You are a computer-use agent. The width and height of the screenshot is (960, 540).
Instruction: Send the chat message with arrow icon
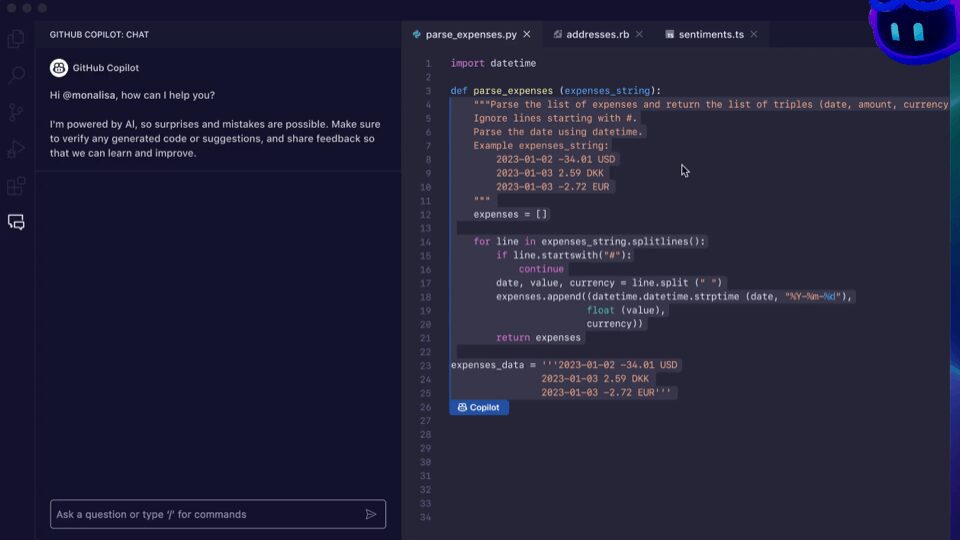(371, 514)
